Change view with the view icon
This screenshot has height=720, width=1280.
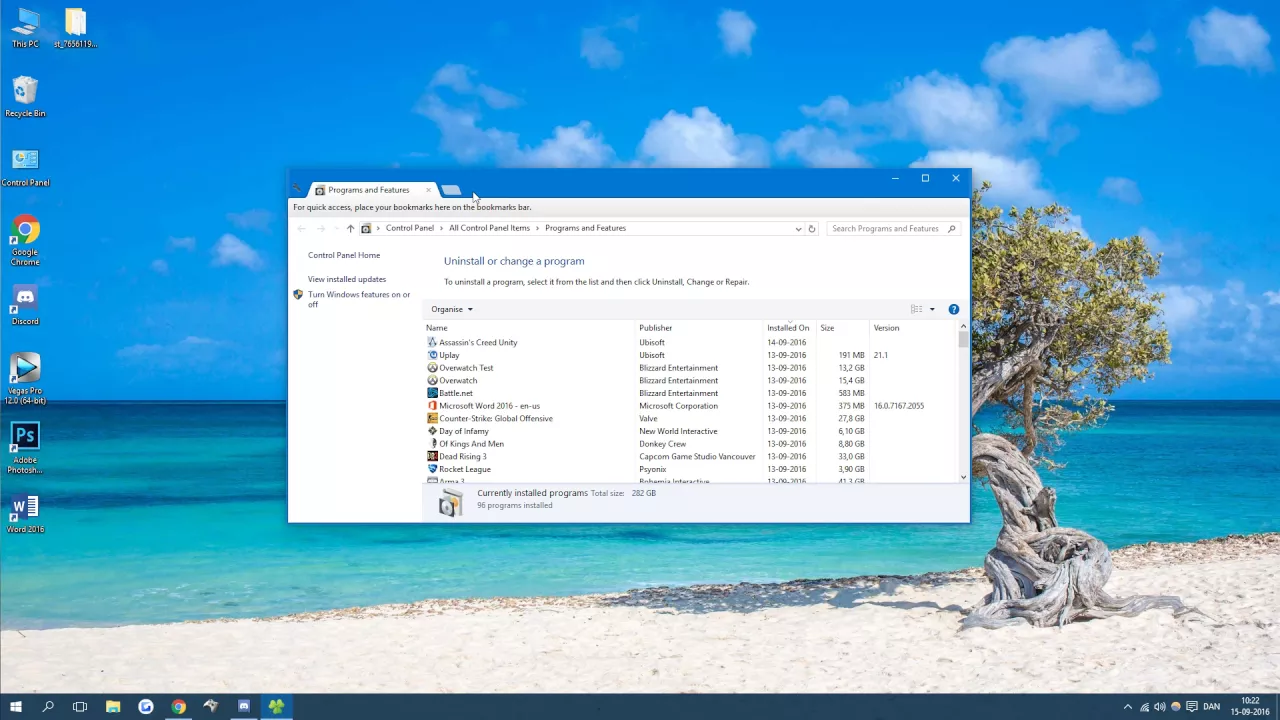tap(916, 309)
